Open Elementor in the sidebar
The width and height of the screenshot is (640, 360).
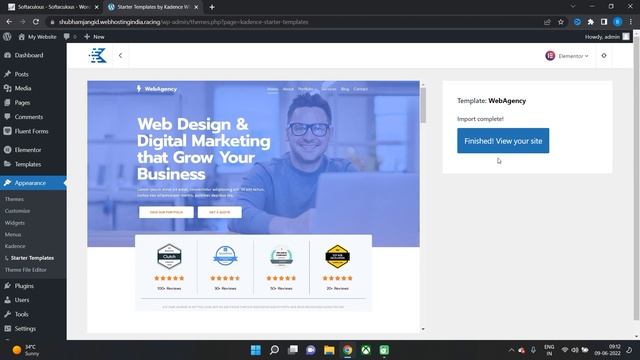click(x=28, y=150)
